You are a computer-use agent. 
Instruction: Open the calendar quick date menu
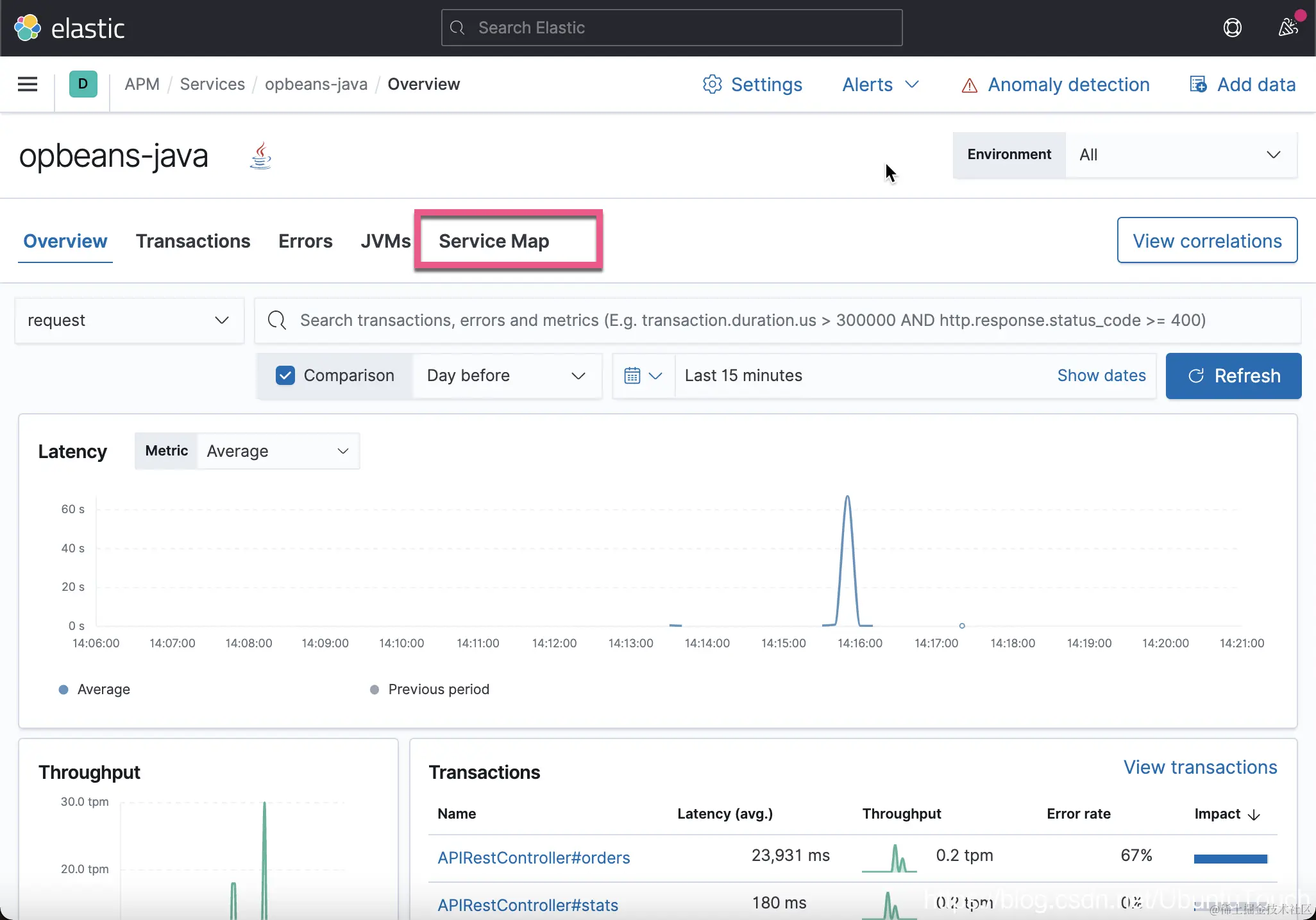[643, 376]
